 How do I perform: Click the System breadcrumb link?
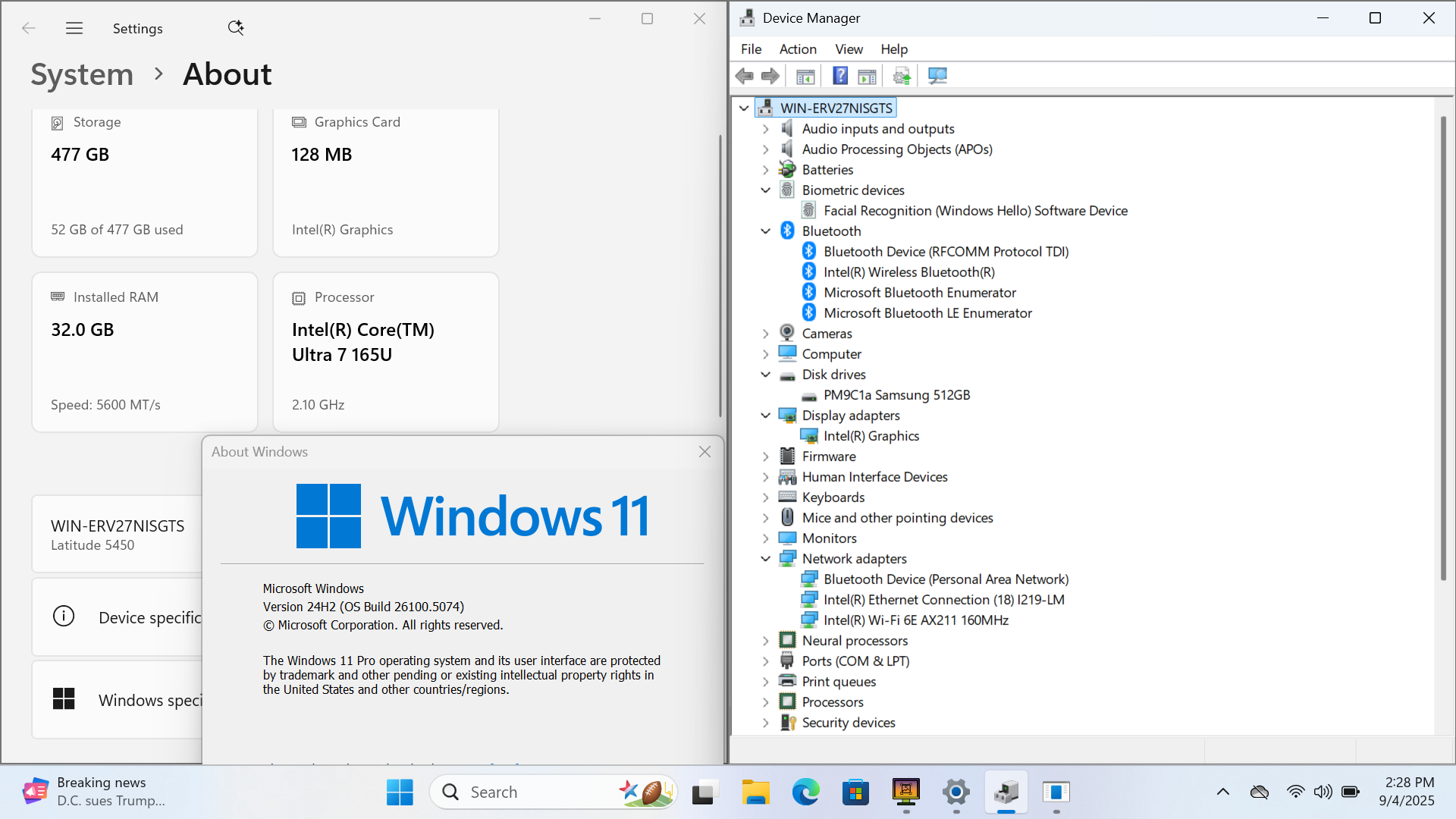(x=82, y=74)
